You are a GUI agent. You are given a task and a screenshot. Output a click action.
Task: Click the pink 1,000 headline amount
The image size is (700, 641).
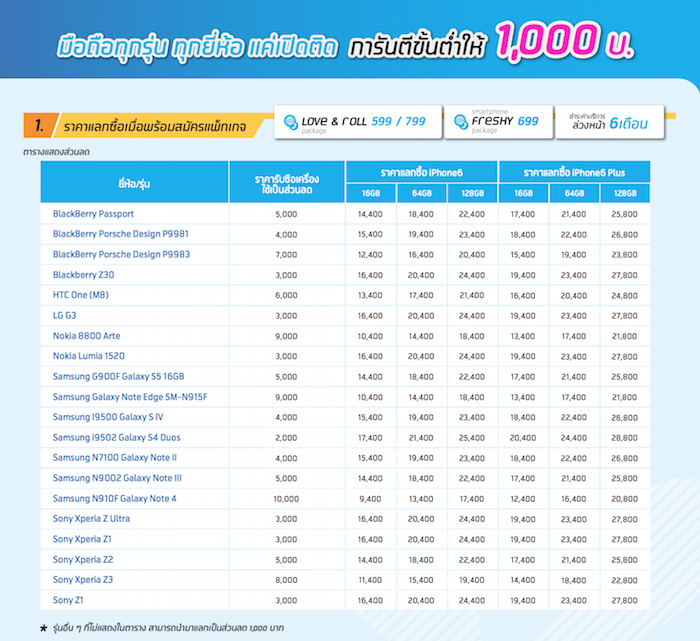click(x=546, y=41)
